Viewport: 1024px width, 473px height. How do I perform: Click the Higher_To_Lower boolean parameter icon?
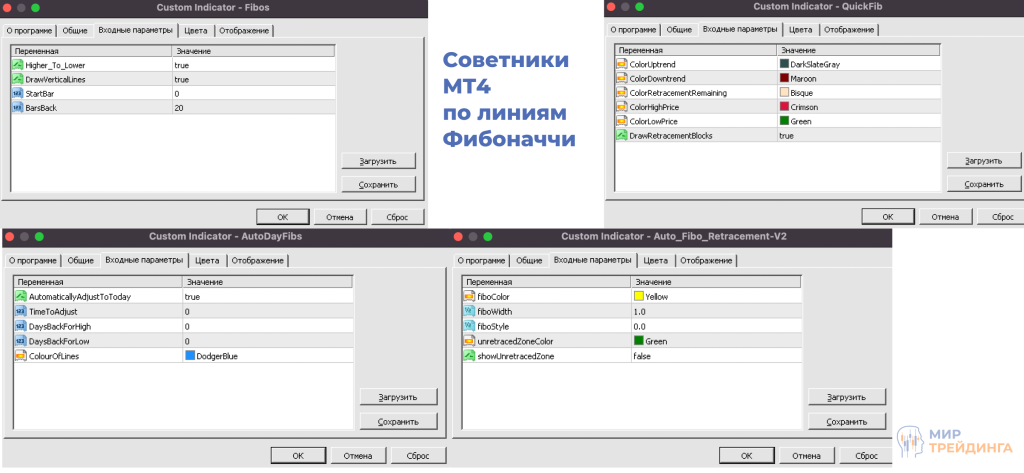[x=18, y=64]
